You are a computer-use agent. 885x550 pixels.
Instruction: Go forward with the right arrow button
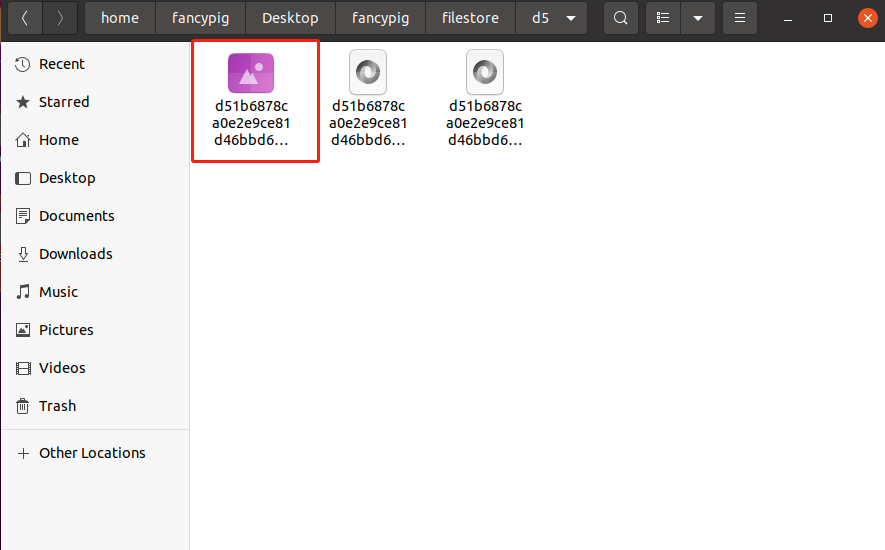click(60, 18)
